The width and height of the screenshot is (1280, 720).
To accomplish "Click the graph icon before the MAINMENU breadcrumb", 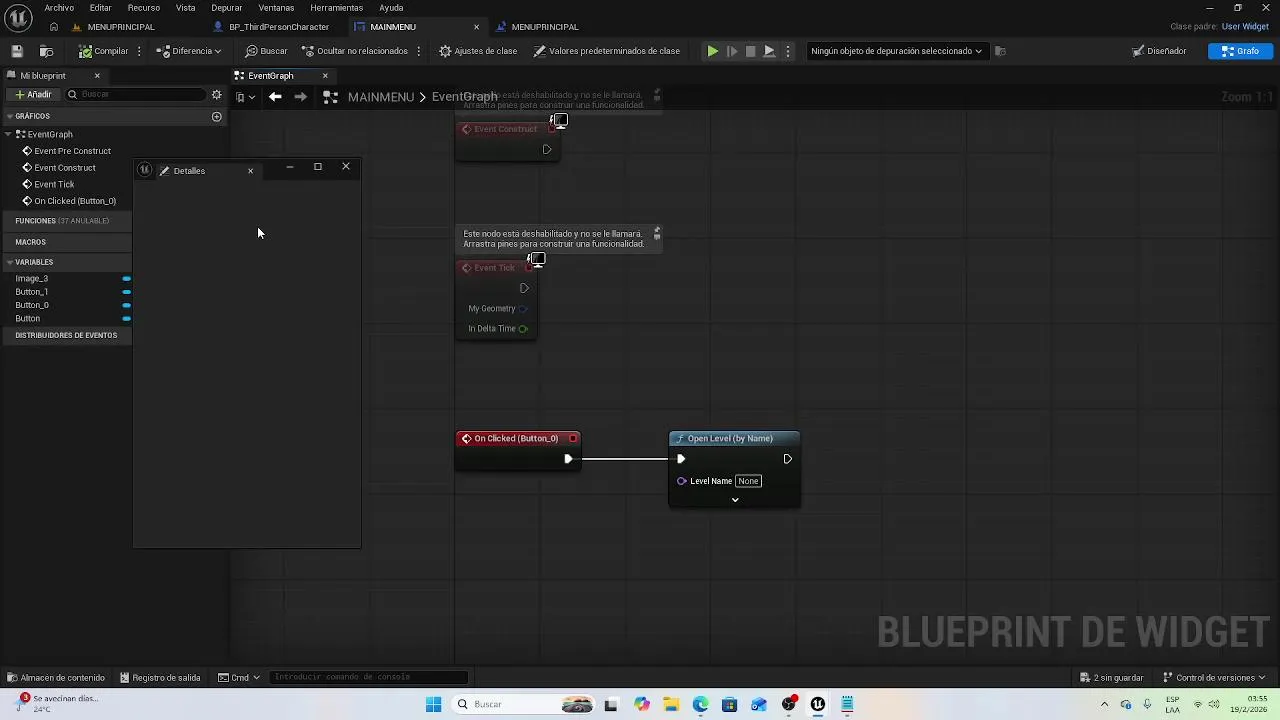I will pos(330,97).
